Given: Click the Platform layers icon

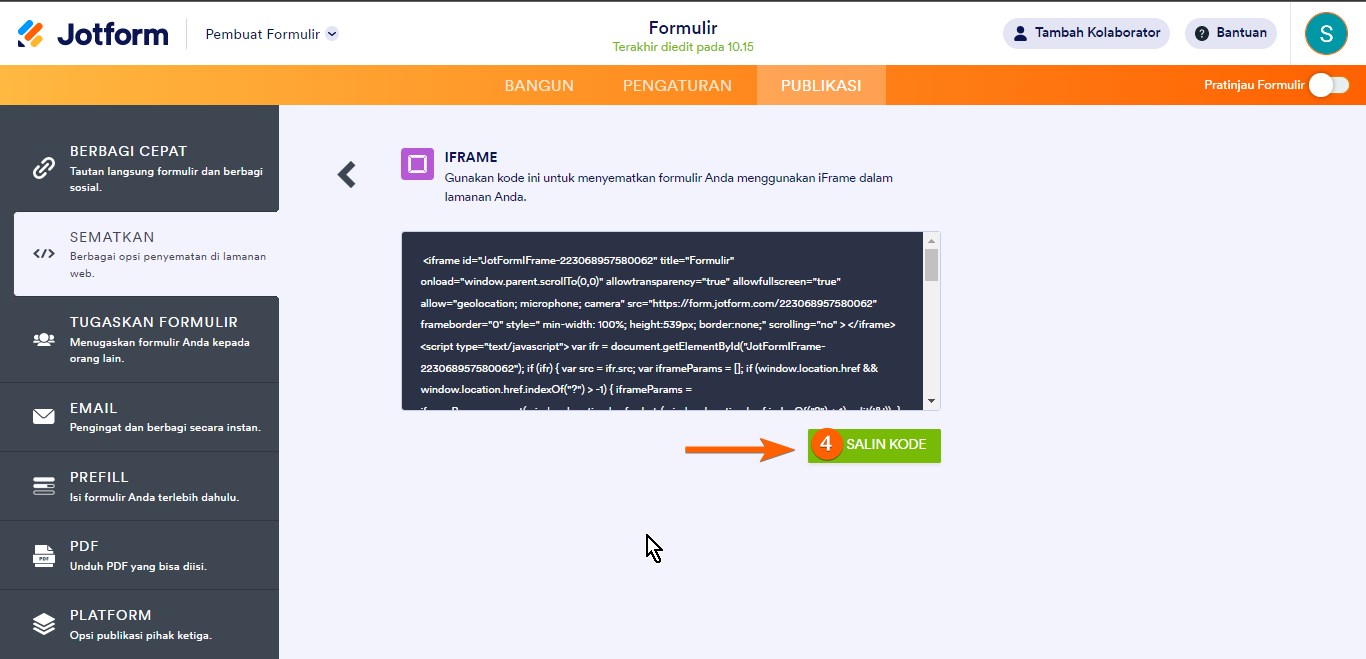Looking at the screenshot, I should click(44, 624).
